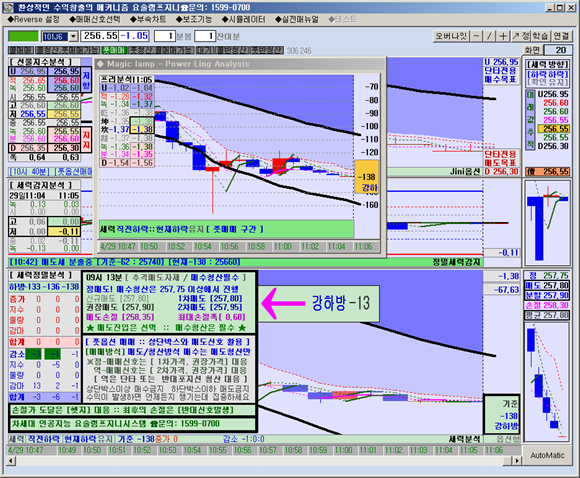Click the 학습 button

(x=540, y=36)
